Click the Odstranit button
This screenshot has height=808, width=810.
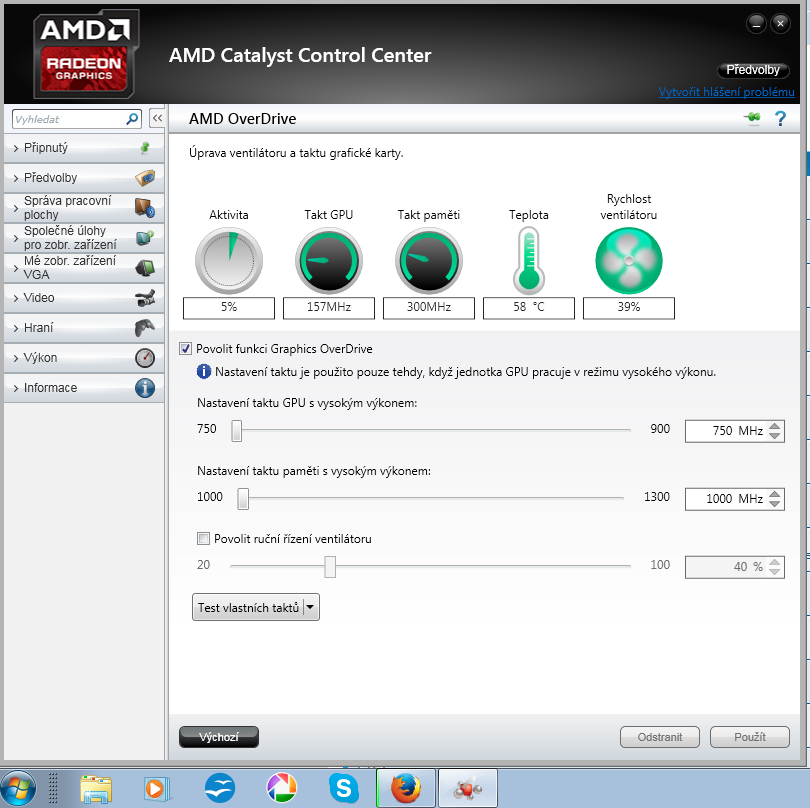660,737
